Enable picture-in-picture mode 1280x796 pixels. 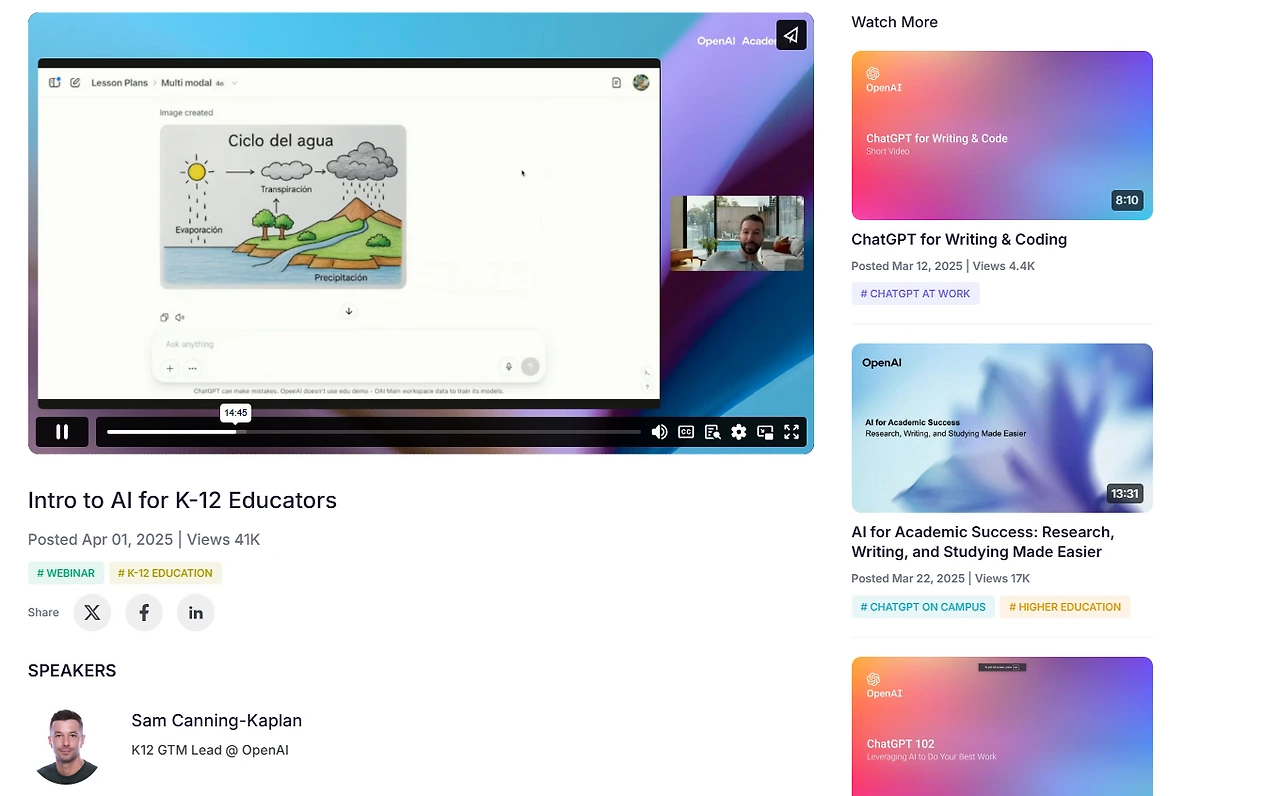[x=765, y=432]
